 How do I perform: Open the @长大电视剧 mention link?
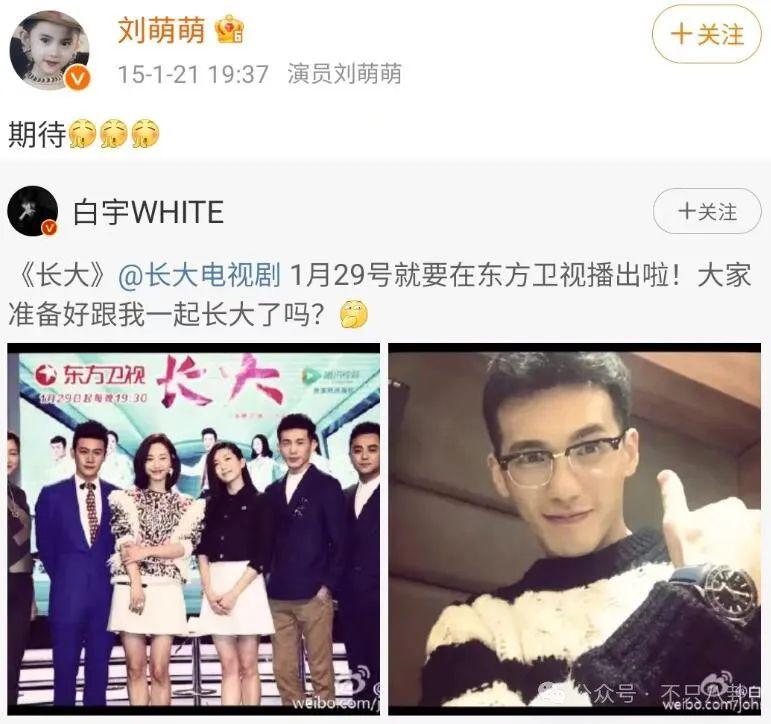199,274
